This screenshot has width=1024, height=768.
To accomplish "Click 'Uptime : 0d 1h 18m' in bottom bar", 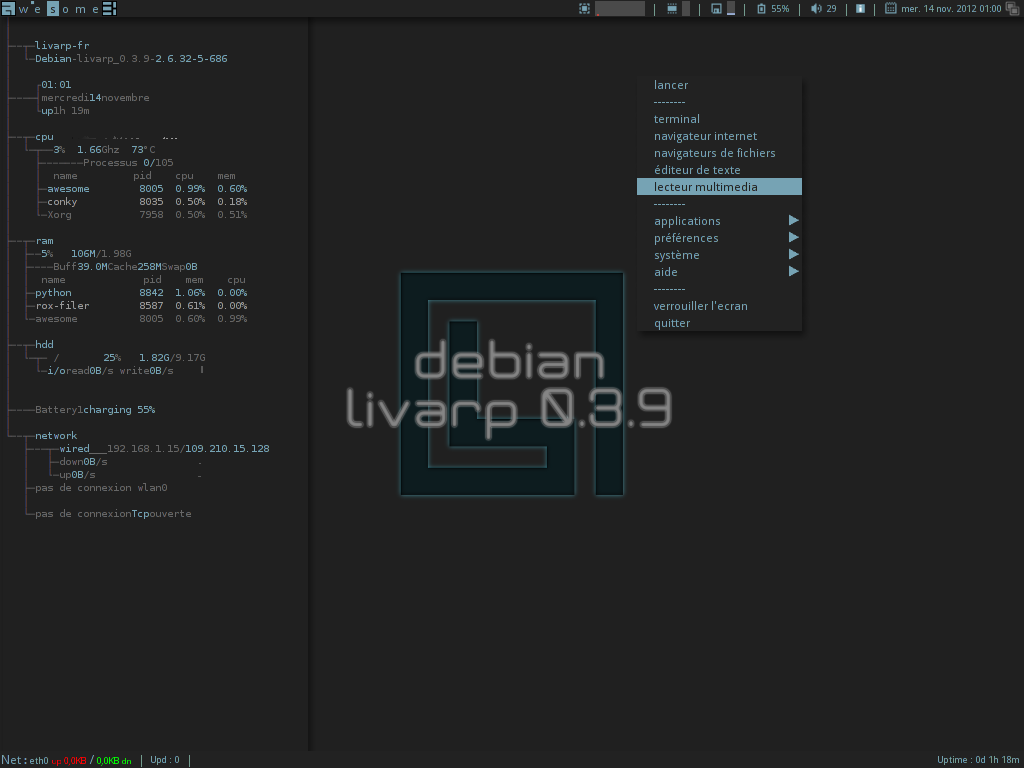I will [x=978, y=760].
